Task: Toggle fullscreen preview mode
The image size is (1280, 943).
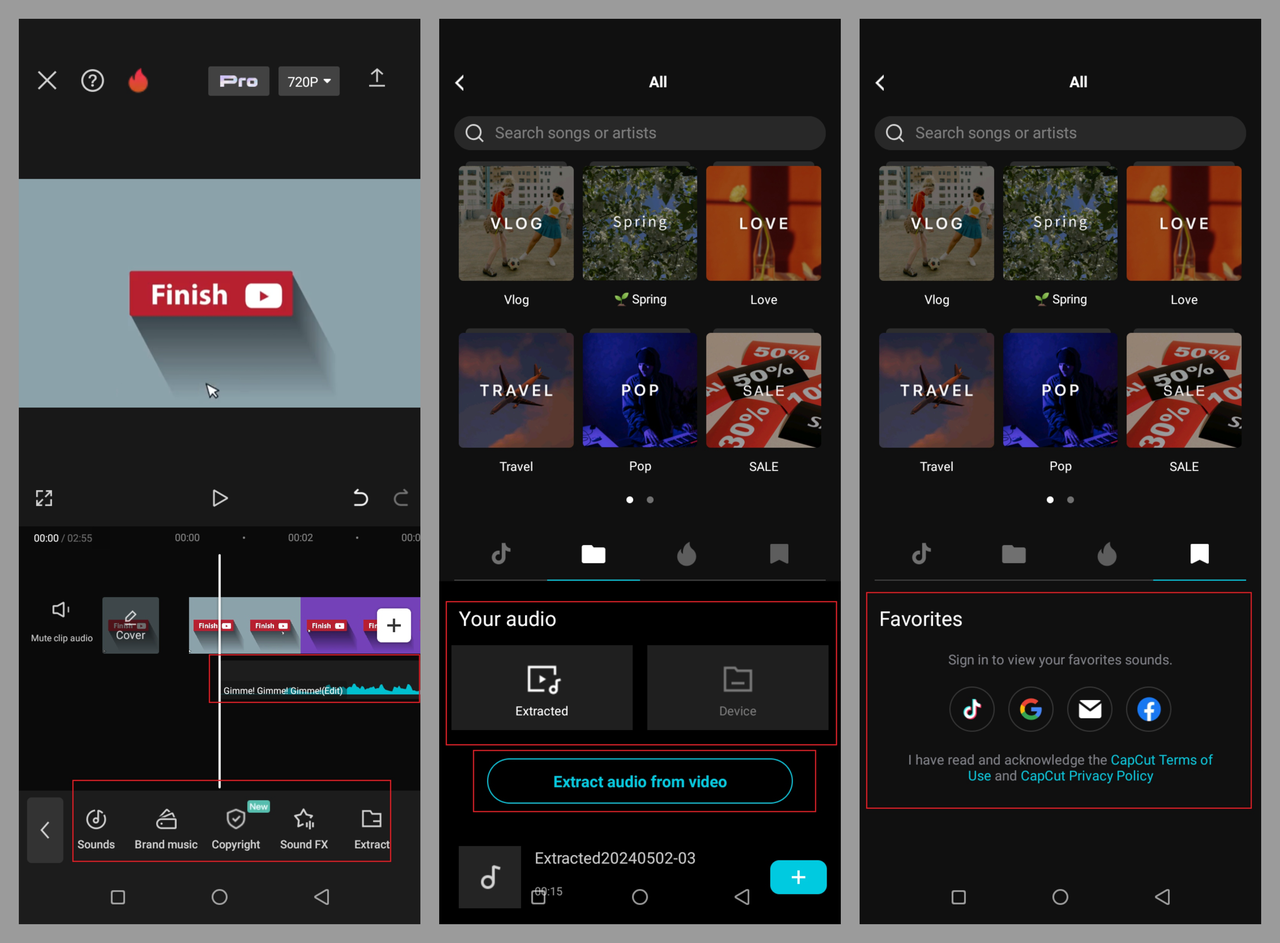Action: click(44, 497)
